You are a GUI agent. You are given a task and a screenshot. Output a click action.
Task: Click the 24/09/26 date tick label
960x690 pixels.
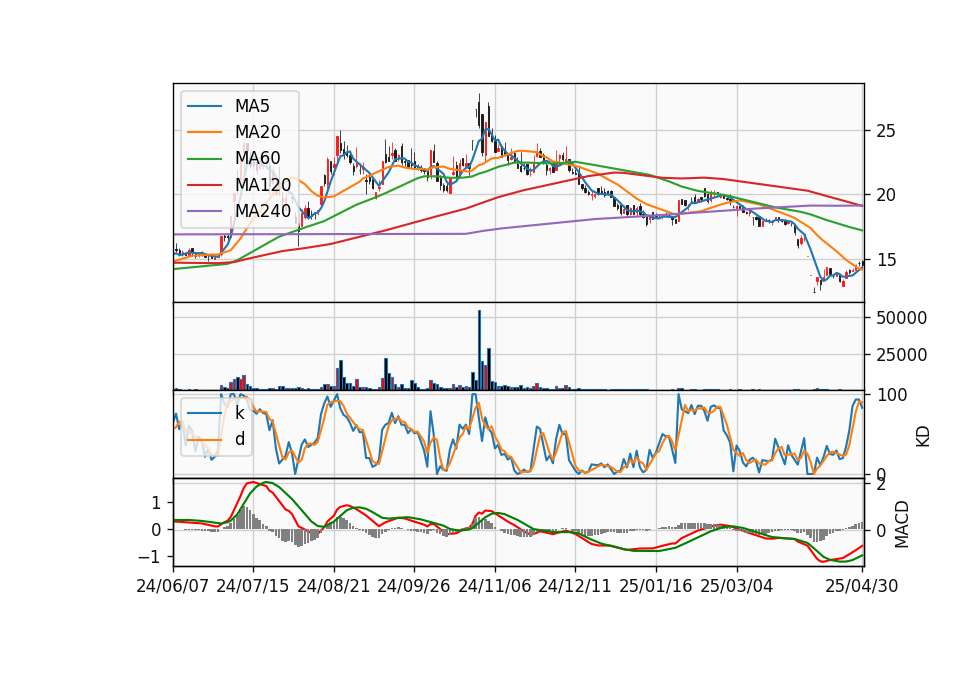tap(414, 586)
